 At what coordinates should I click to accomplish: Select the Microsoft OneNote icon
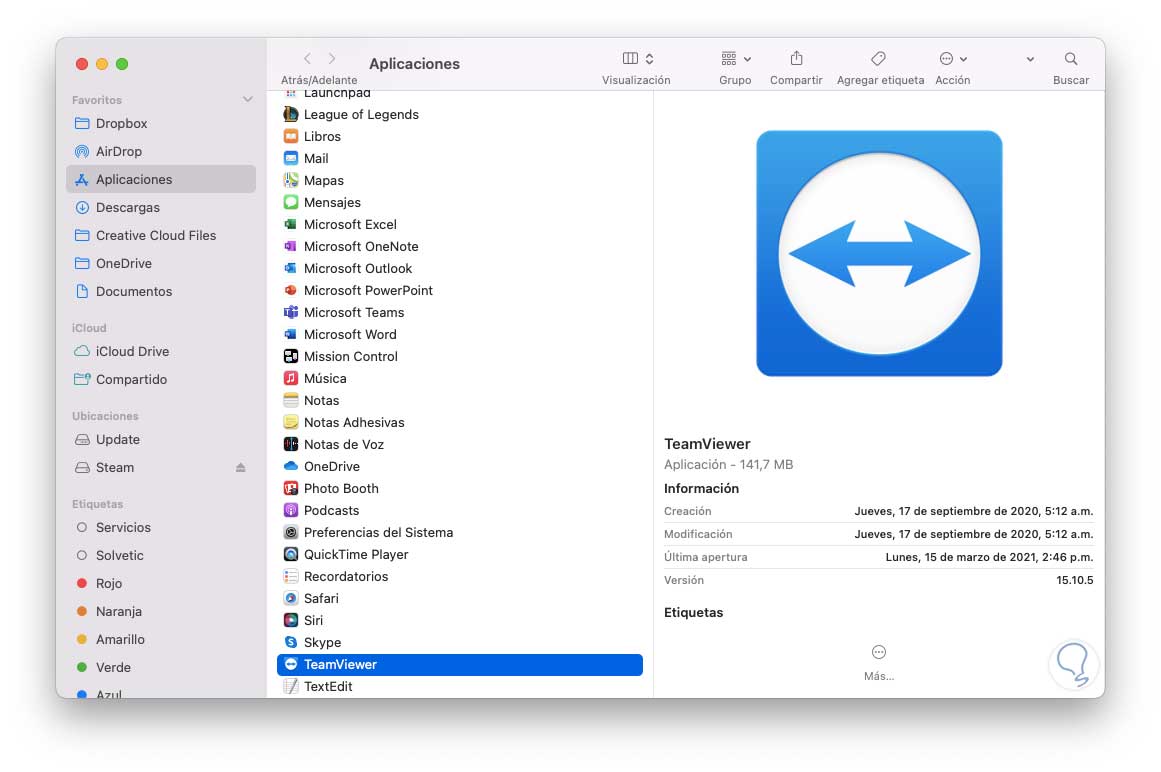point(291,246)
